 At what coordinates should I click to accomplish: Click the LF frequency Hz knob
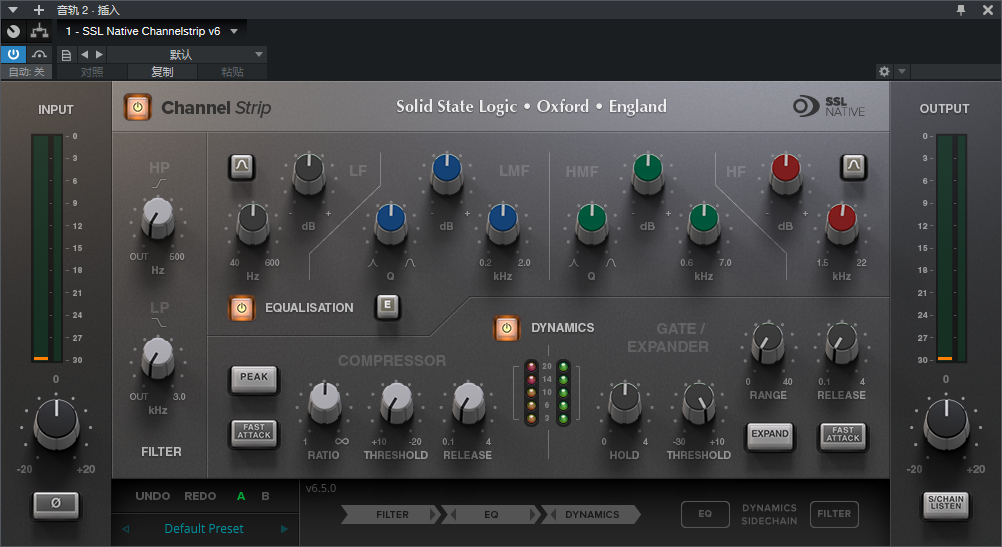pos(253,224)
